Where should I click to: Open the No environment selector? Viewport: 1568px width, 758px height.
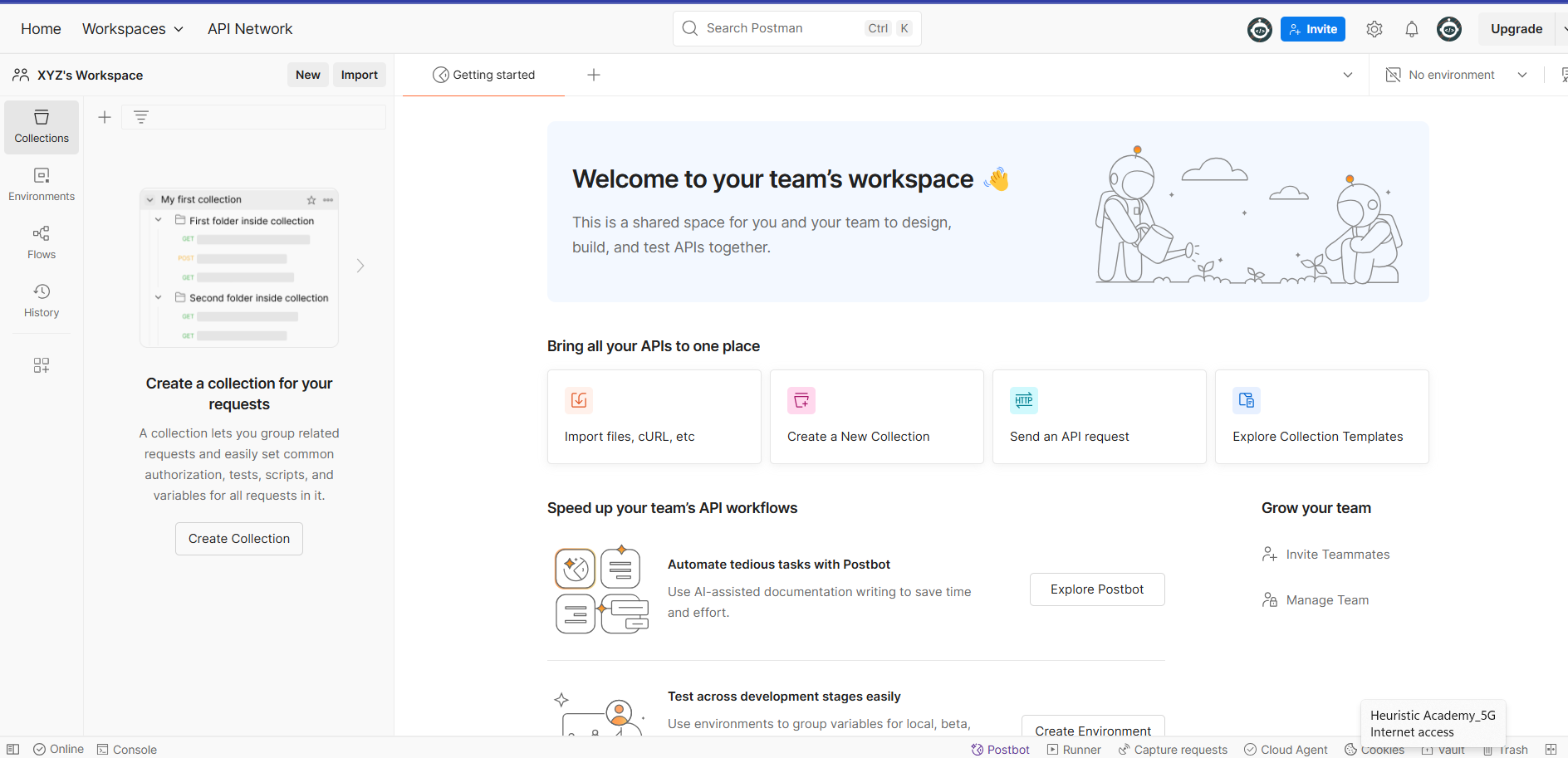(x=1457, y=75)
